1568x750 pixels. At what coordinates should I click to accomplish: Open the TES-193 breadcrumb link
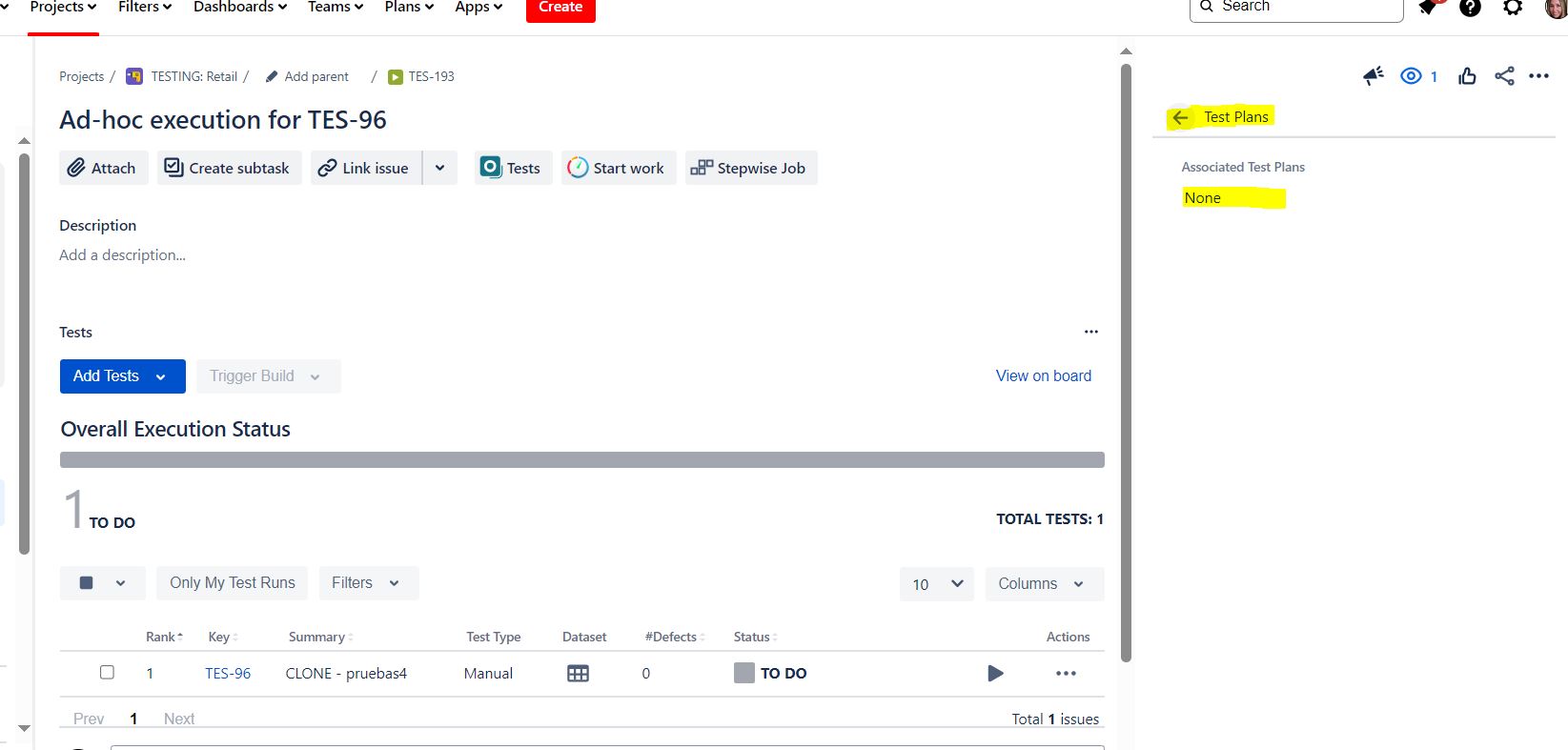pos(432,77)
